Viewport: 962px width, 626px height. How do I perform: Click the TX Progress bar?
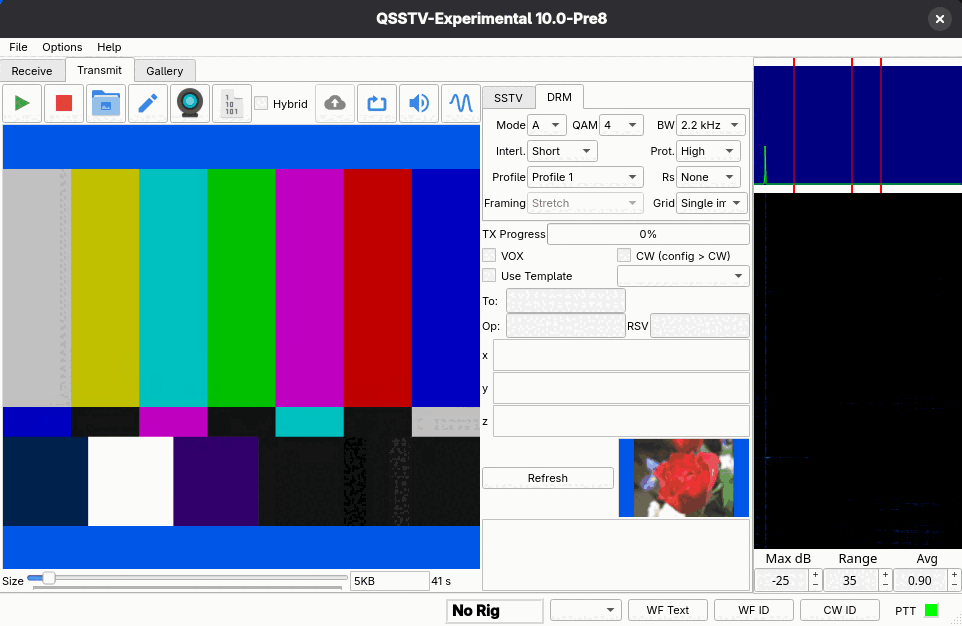point(648,234)
